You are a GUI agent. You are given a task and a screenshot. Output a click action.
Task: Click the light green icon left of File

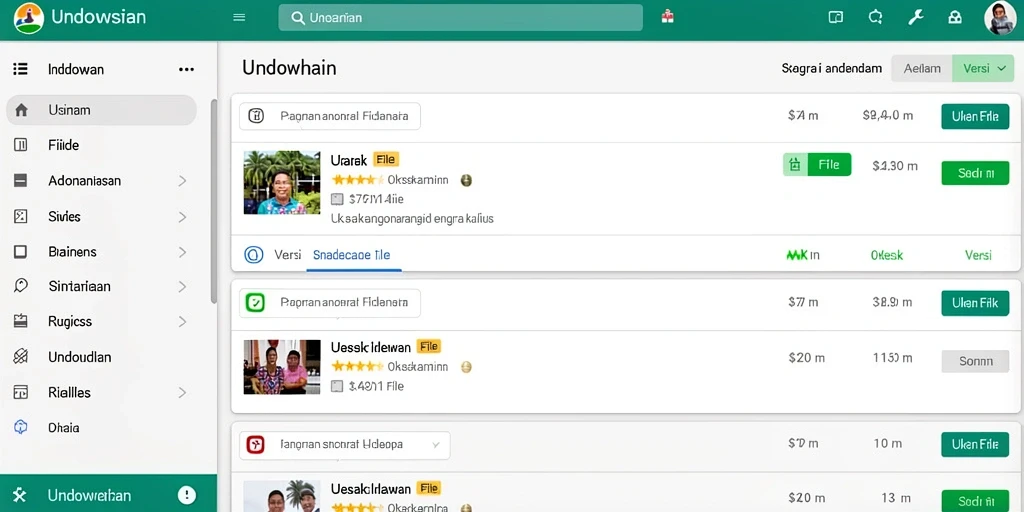(x=795, y=165)
